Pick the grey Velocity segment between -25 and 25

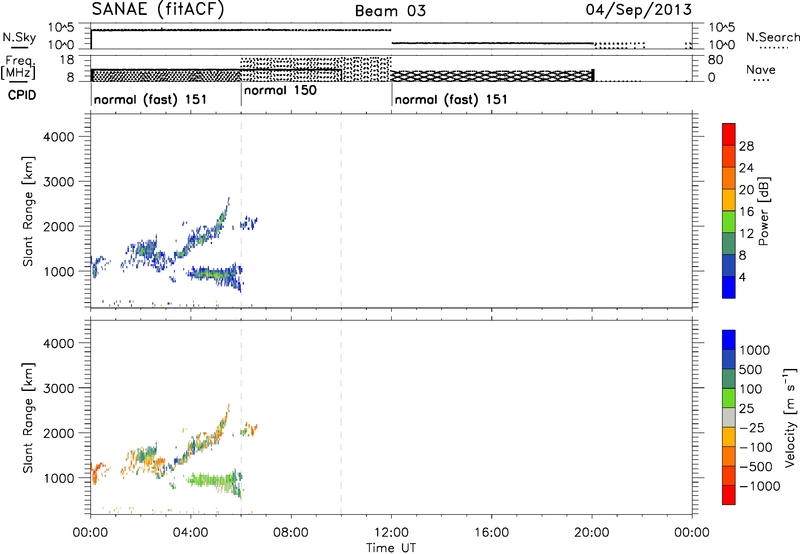[x=729, y=417]
